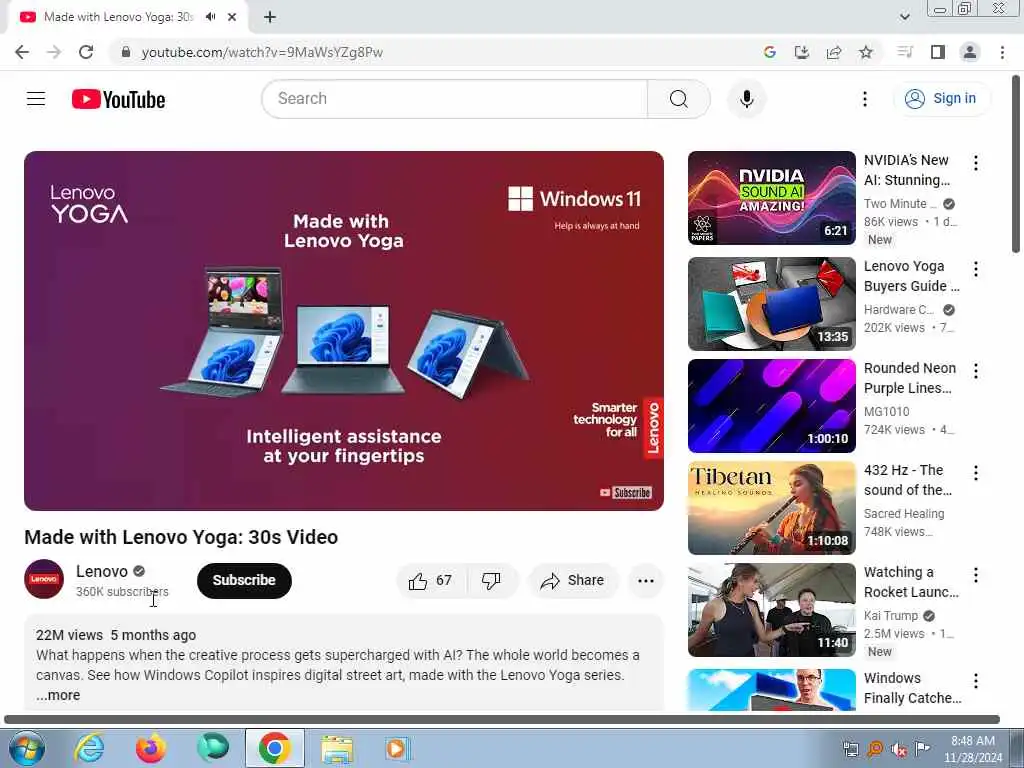Open Lenovo Yoga Buyers Guide thumbnail
This screenshot has width=1024, height=768.
(x=771, y=304)
